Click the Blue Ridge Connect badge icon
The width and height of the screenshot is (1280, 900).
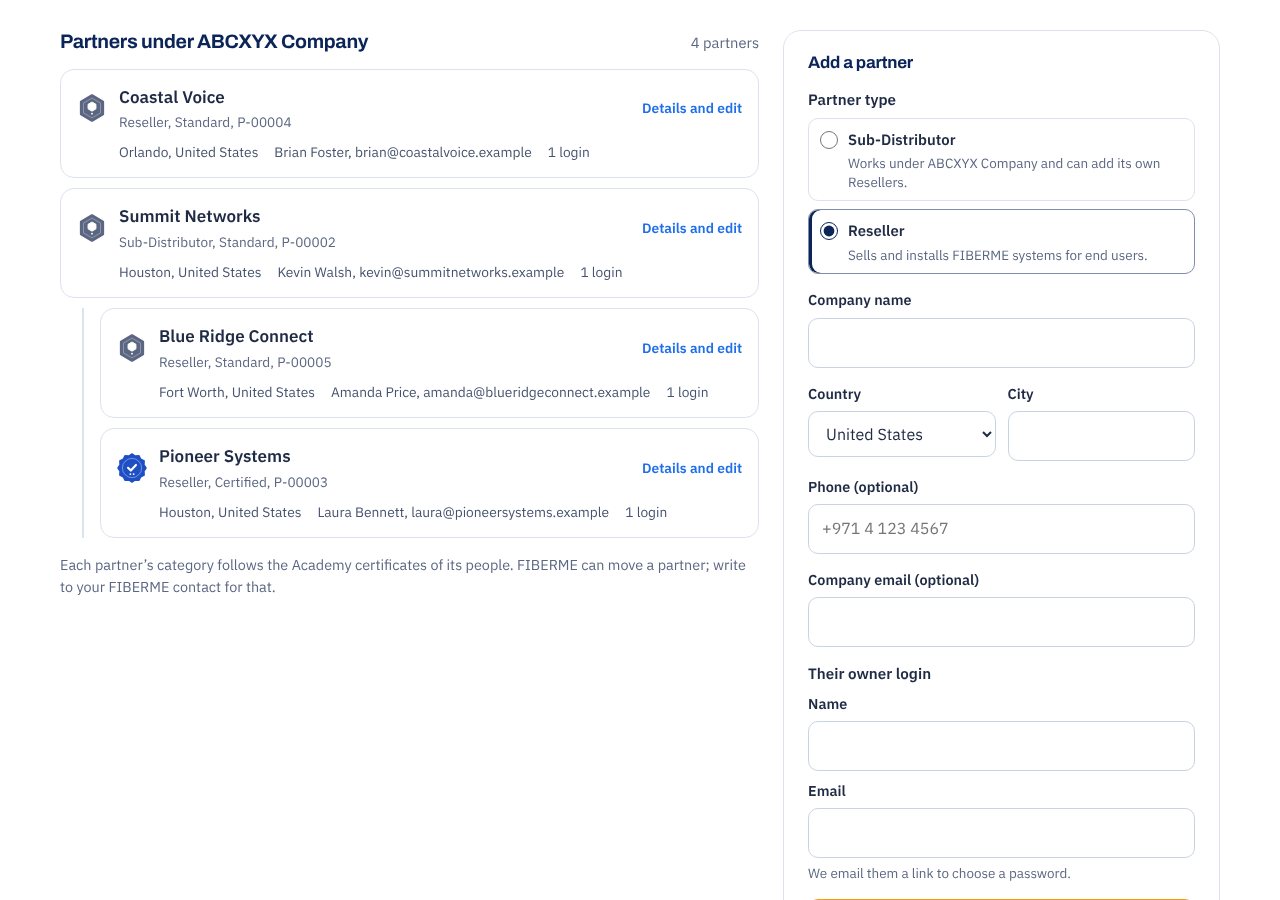pyautogui.click(x=132, y=348)
